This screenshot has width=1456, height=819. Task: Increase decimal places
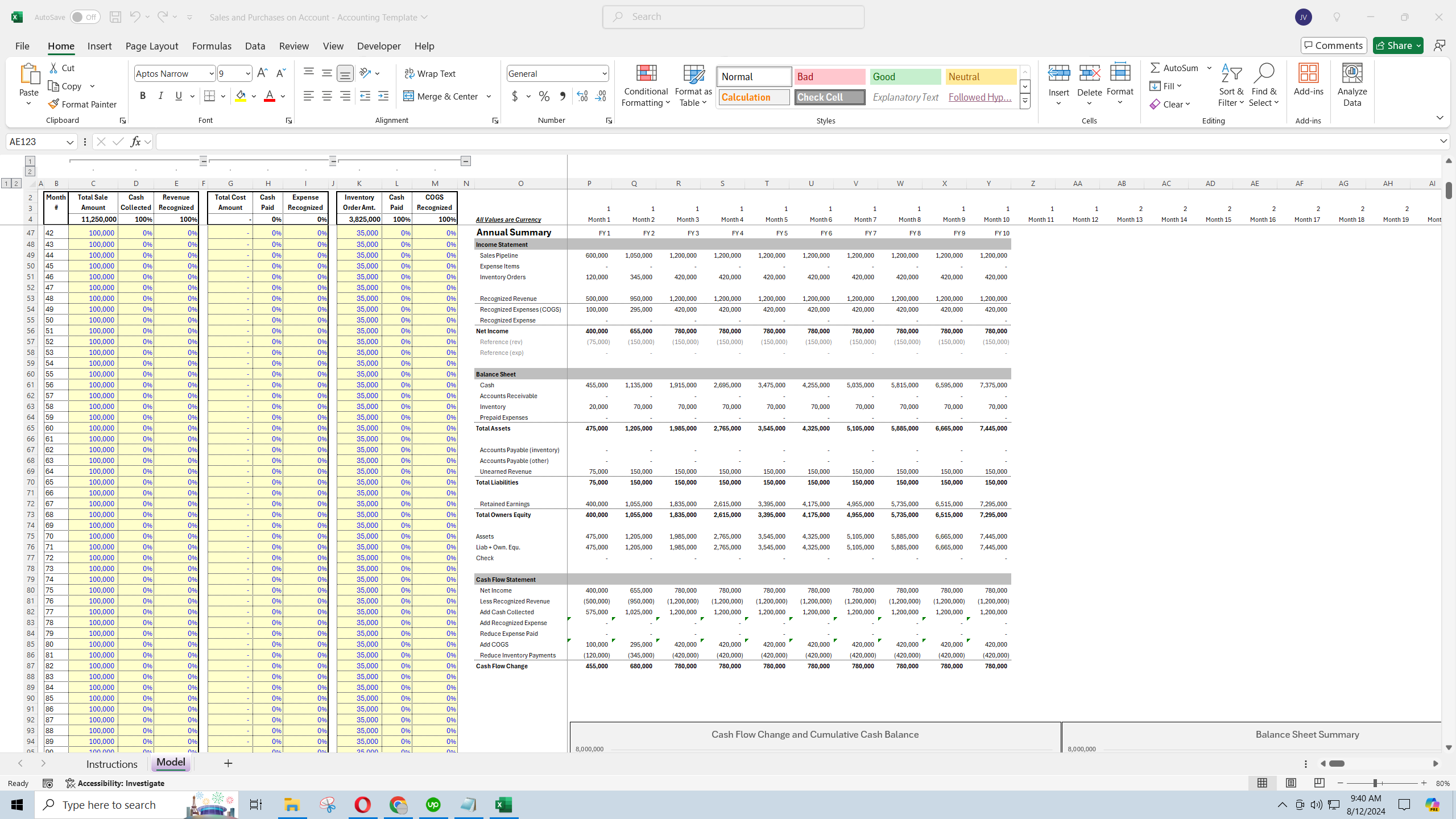582,96
